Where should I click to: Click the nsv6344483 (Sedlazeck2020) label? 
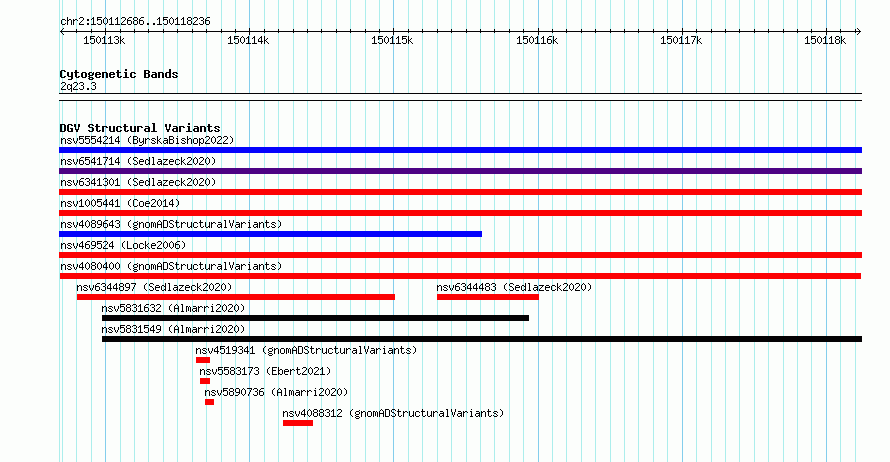514,287
